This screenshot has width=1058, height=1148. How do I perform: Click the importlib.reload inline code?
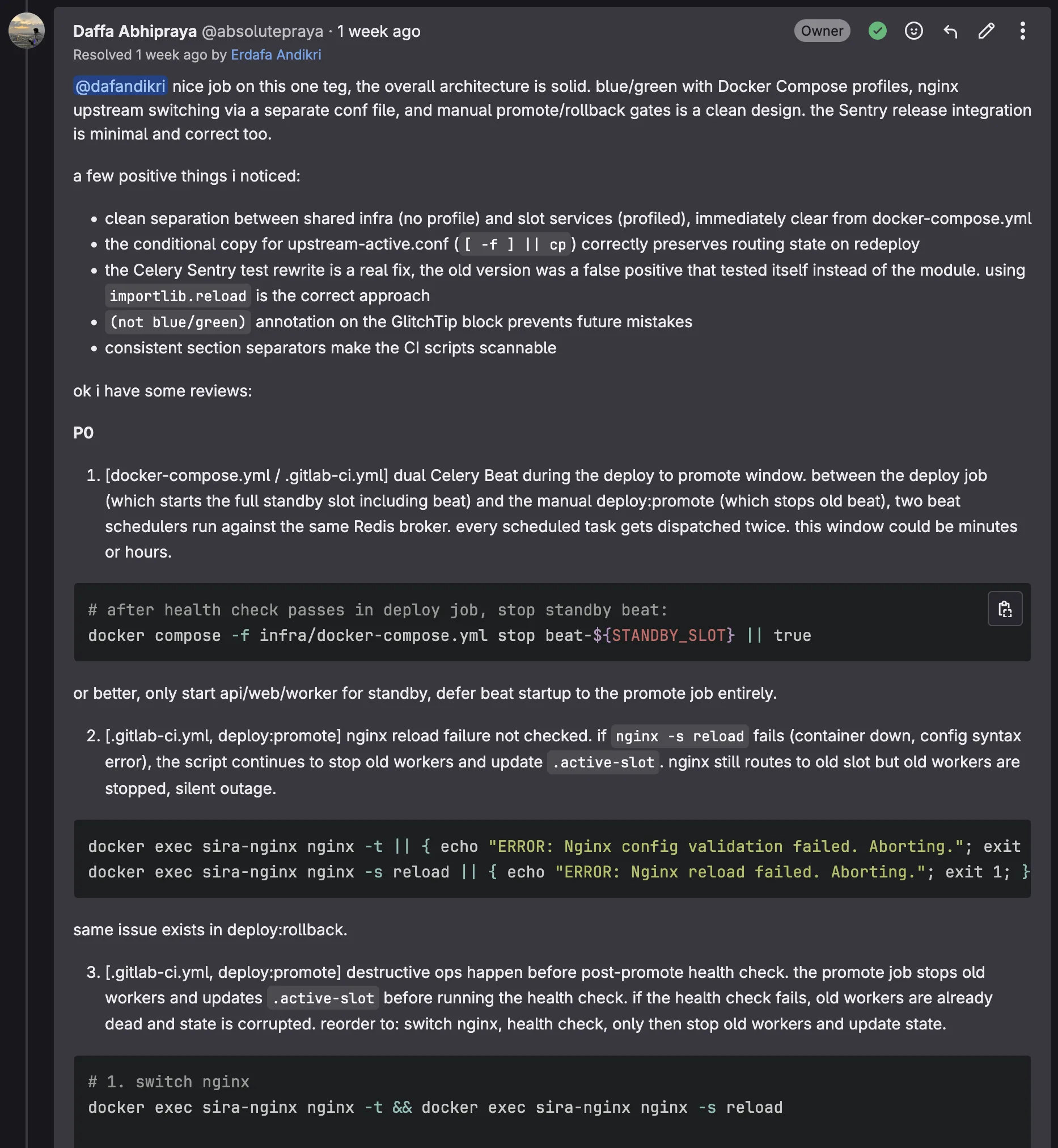[177, 296]
